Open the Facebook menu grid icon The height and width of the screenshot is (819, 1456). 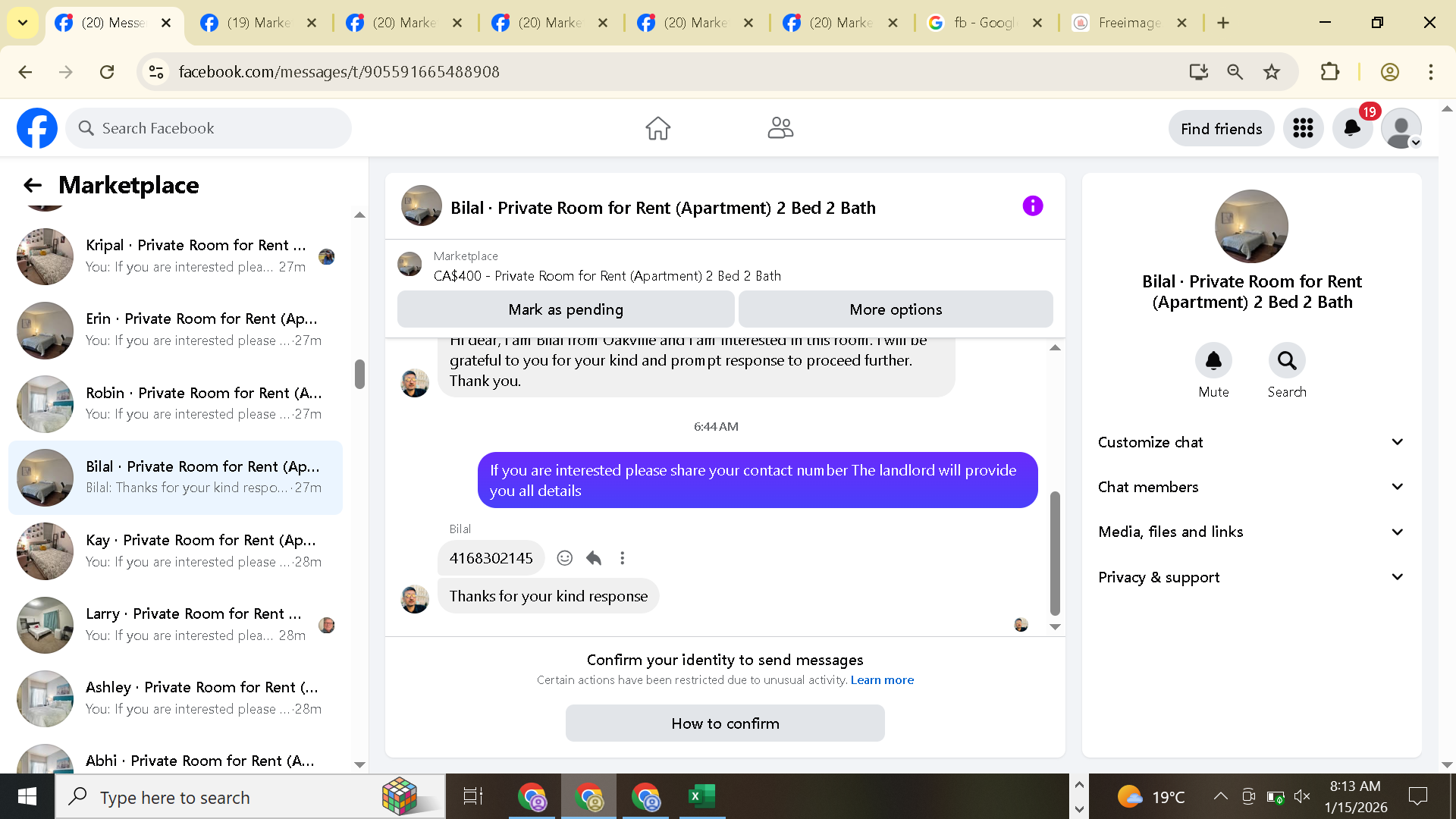point(1303,128)
